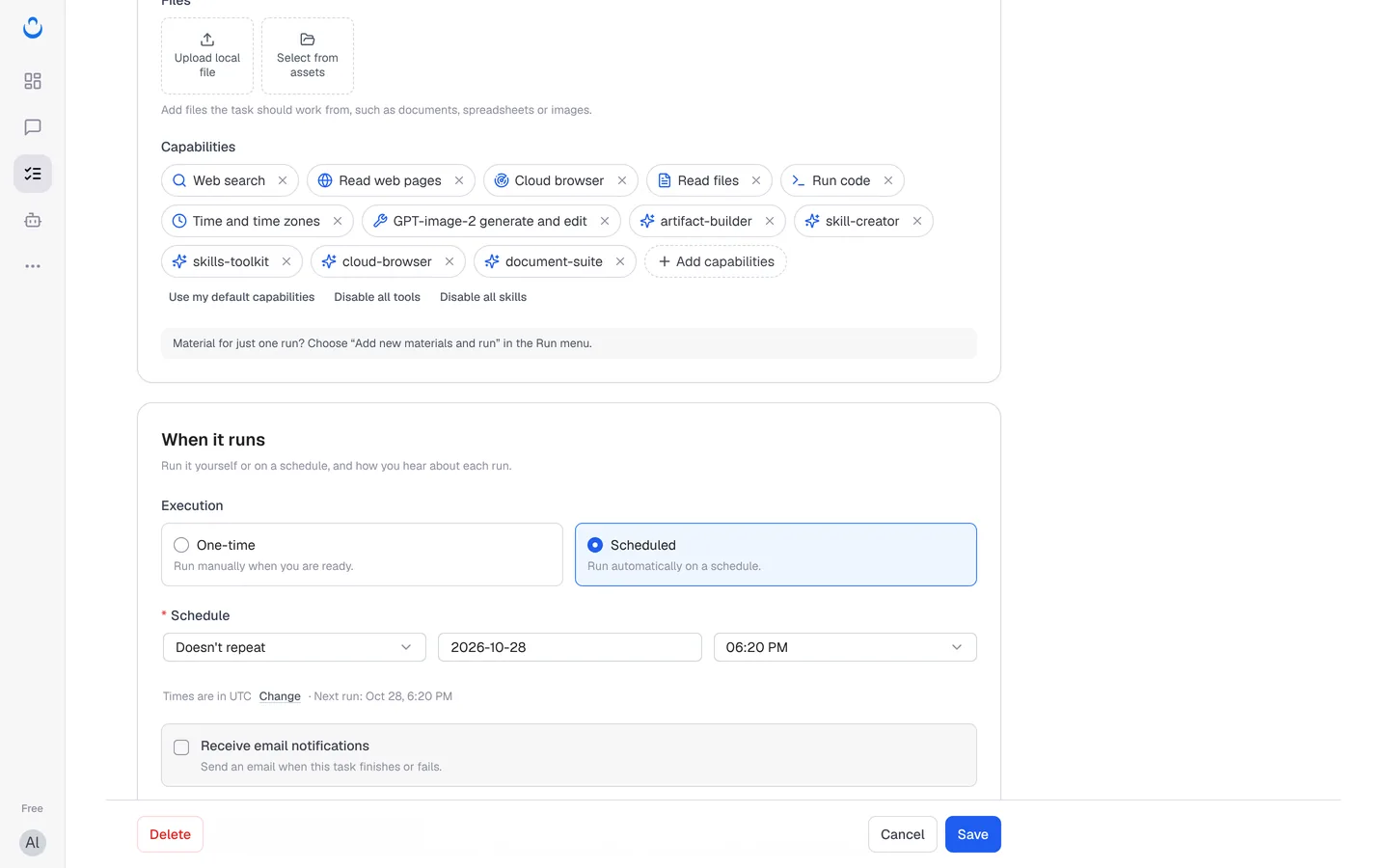
Task: Open the agents robot sidebar icon
Action: pyautogui.click(x=33, y=220)
